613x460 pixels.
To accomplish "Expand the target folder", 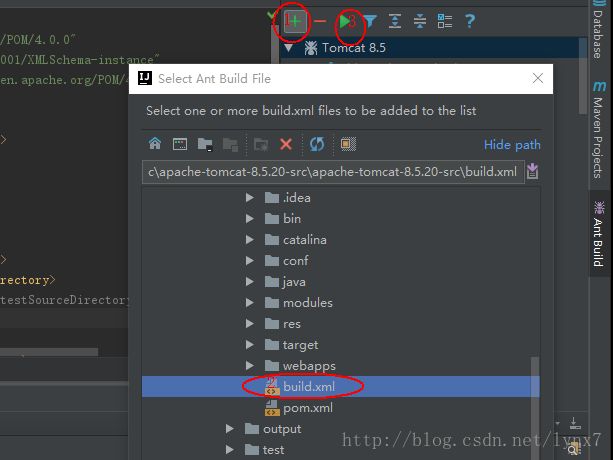I will pyautogui.click(x=249, y=345).
